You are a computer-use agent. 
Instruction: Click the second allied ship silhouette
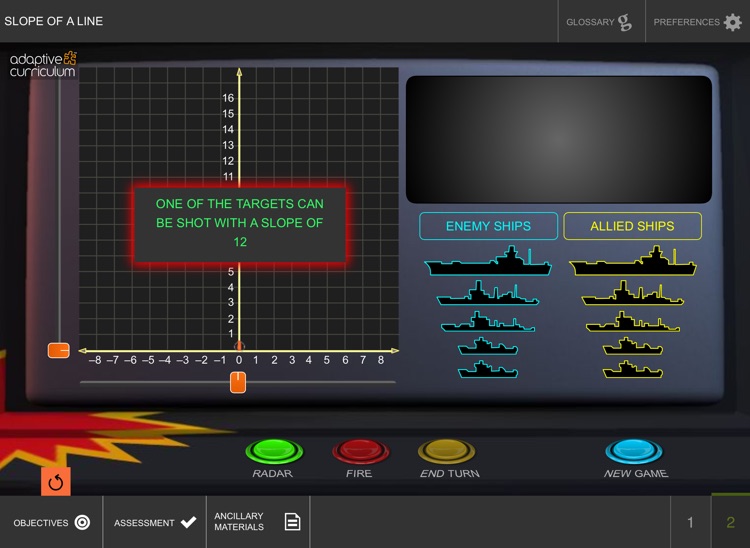632,294
